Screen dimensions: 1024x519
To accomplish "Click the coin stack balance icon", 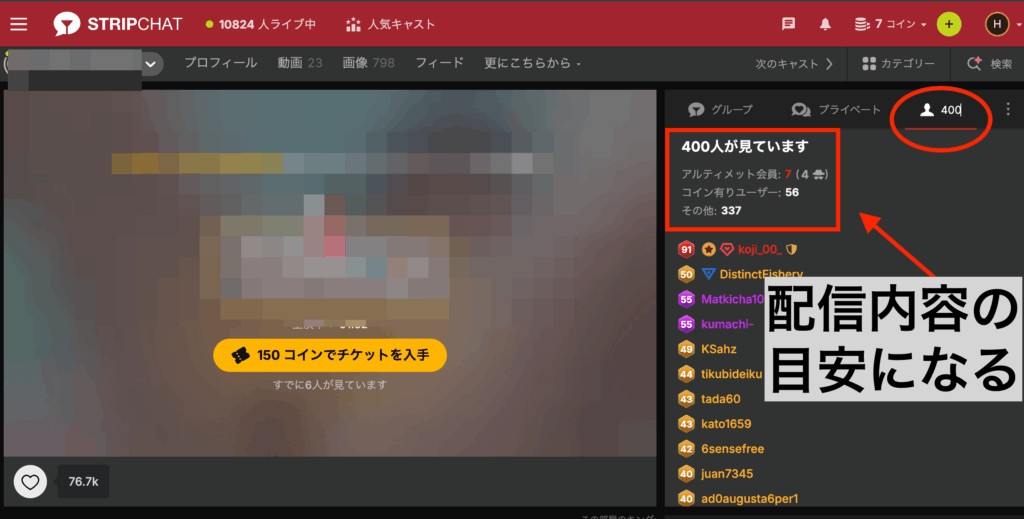I will [862, 24].
